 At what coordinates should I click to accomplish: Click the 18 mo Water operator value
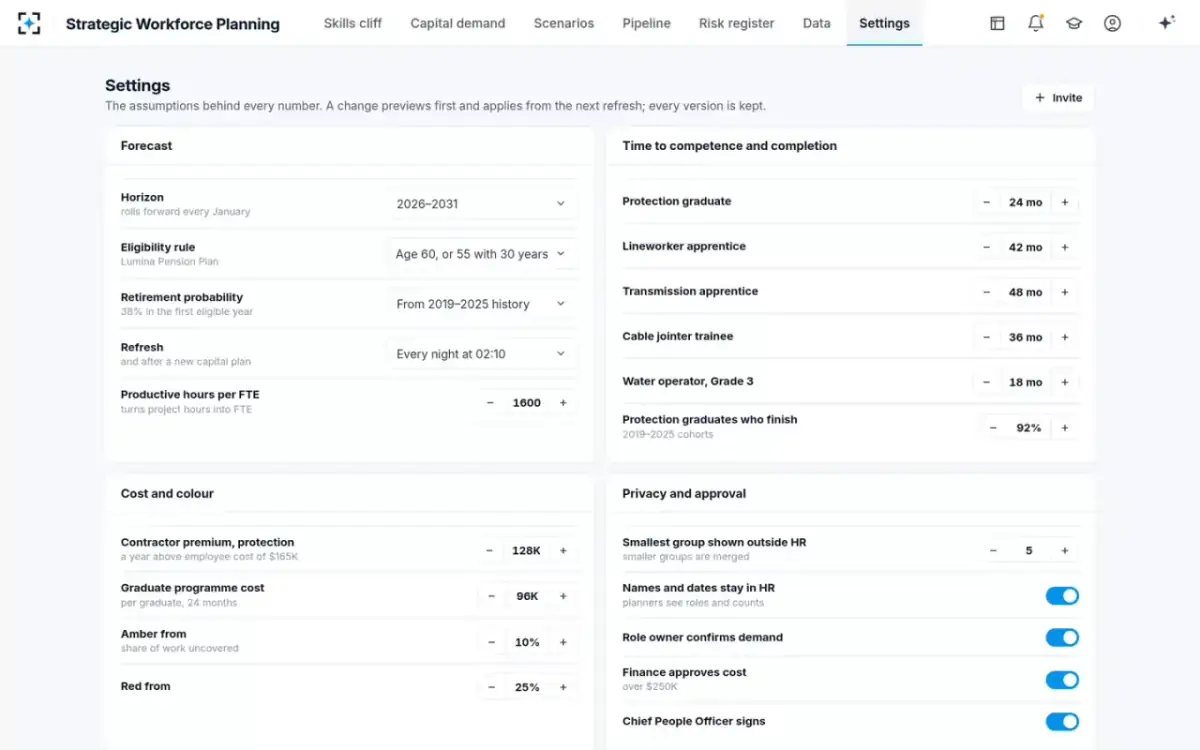1026,382
